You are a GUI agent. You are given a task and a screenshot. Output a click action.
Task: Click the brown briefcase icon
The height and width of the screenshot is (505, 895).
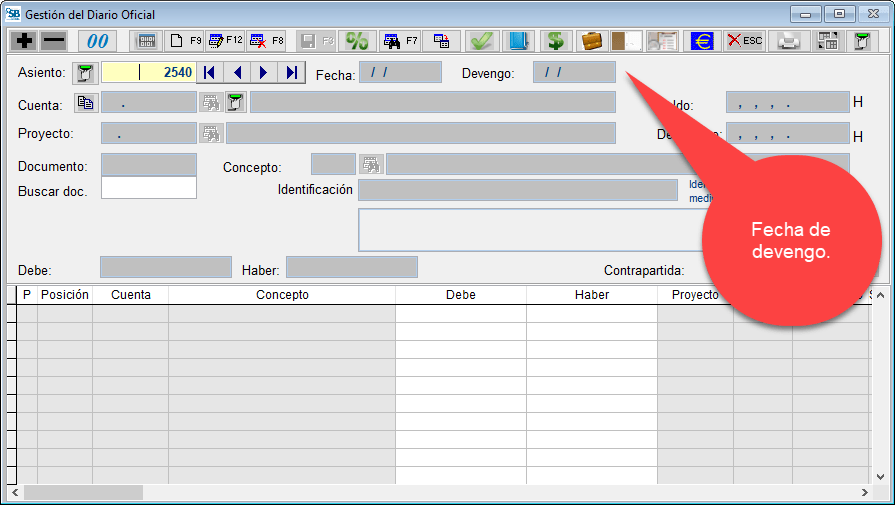click(592, 41)
